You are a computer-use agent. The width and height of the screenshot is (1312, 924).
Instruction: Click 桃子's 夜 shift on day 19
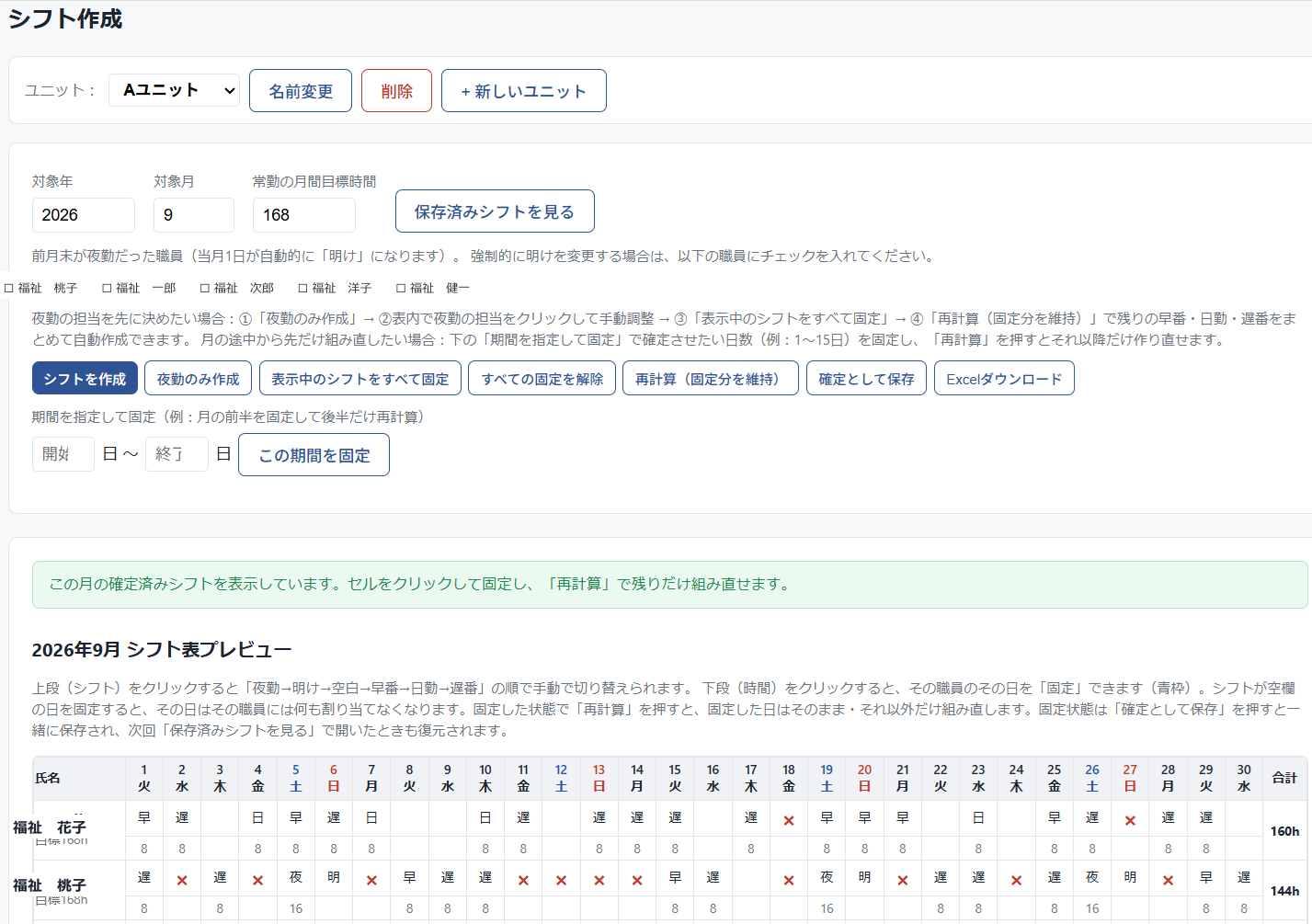click(x=827, y=878)
